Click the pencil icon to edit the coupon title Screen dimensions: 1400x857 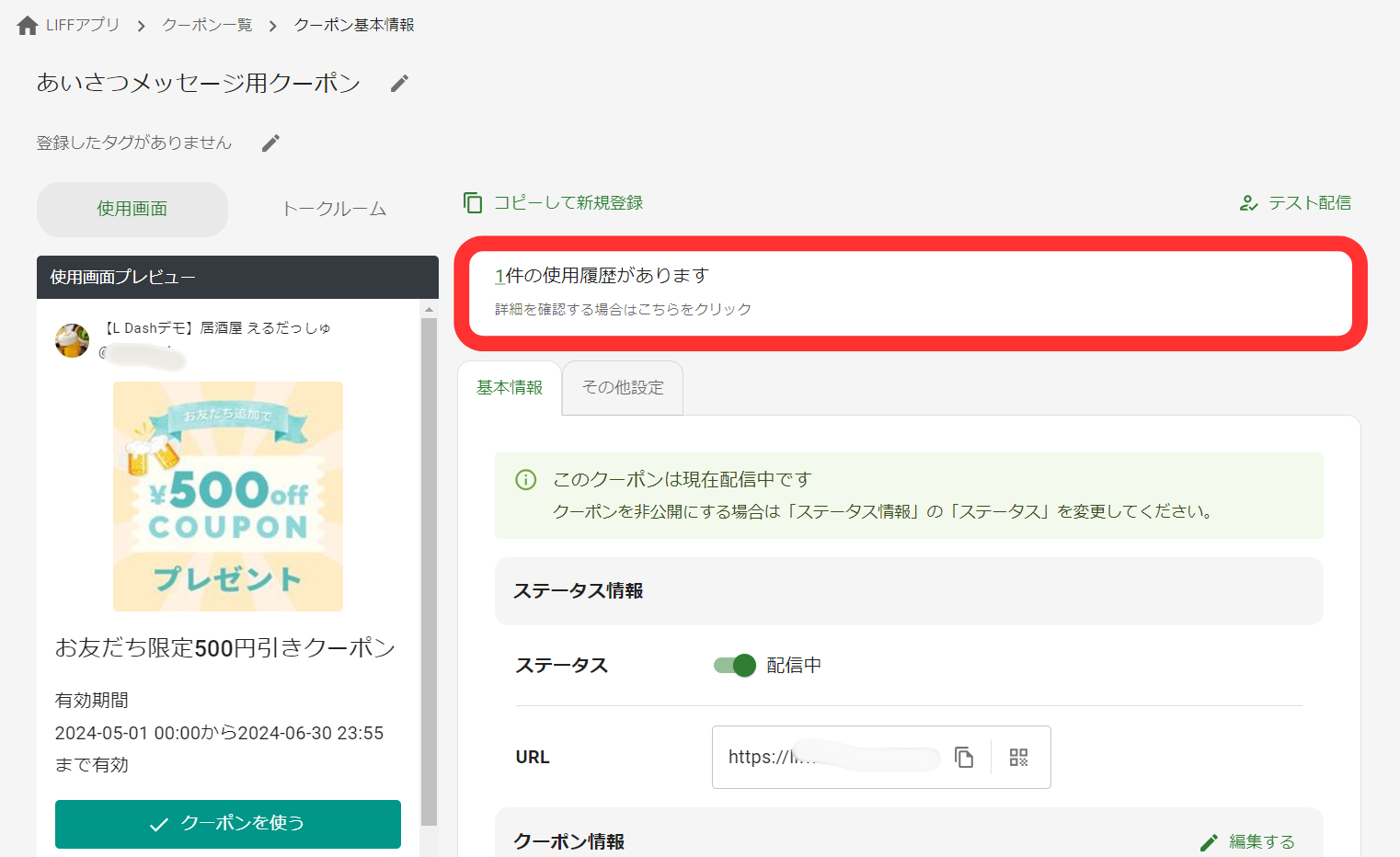tap(398, 83)
